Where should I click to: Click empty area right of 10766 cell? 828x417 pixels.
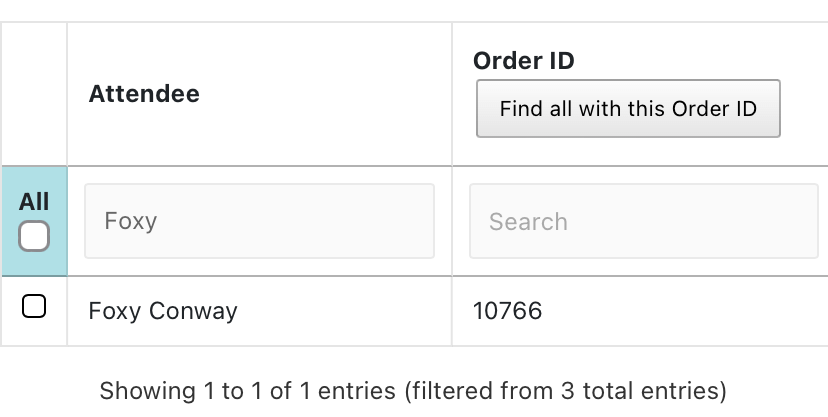pyautogui.click(x=690, y=311)
